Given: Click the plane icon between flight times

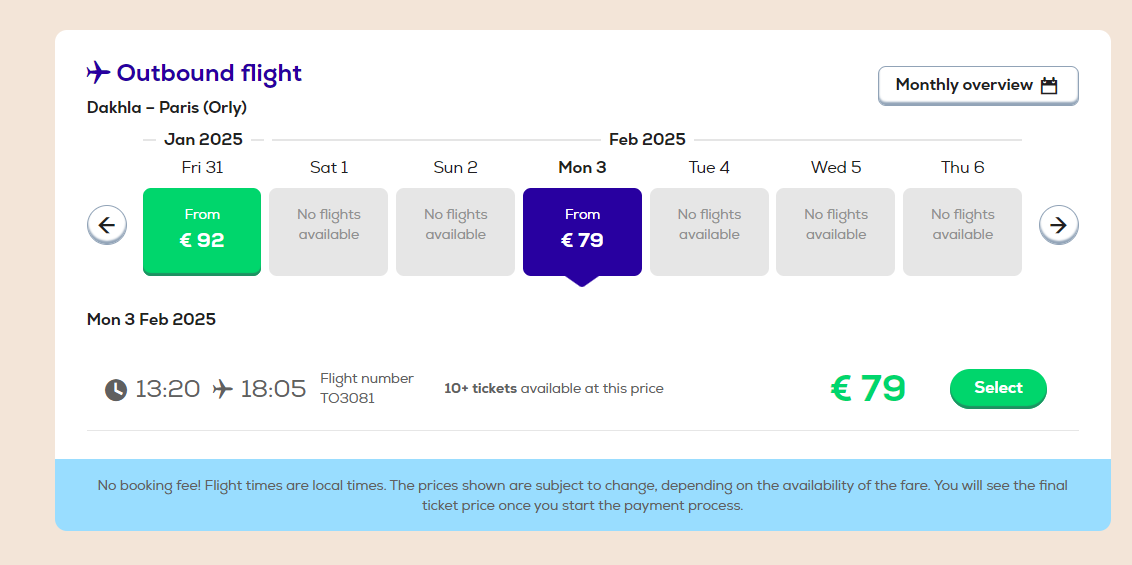Looking at the screenshot, I should (222, 389).
